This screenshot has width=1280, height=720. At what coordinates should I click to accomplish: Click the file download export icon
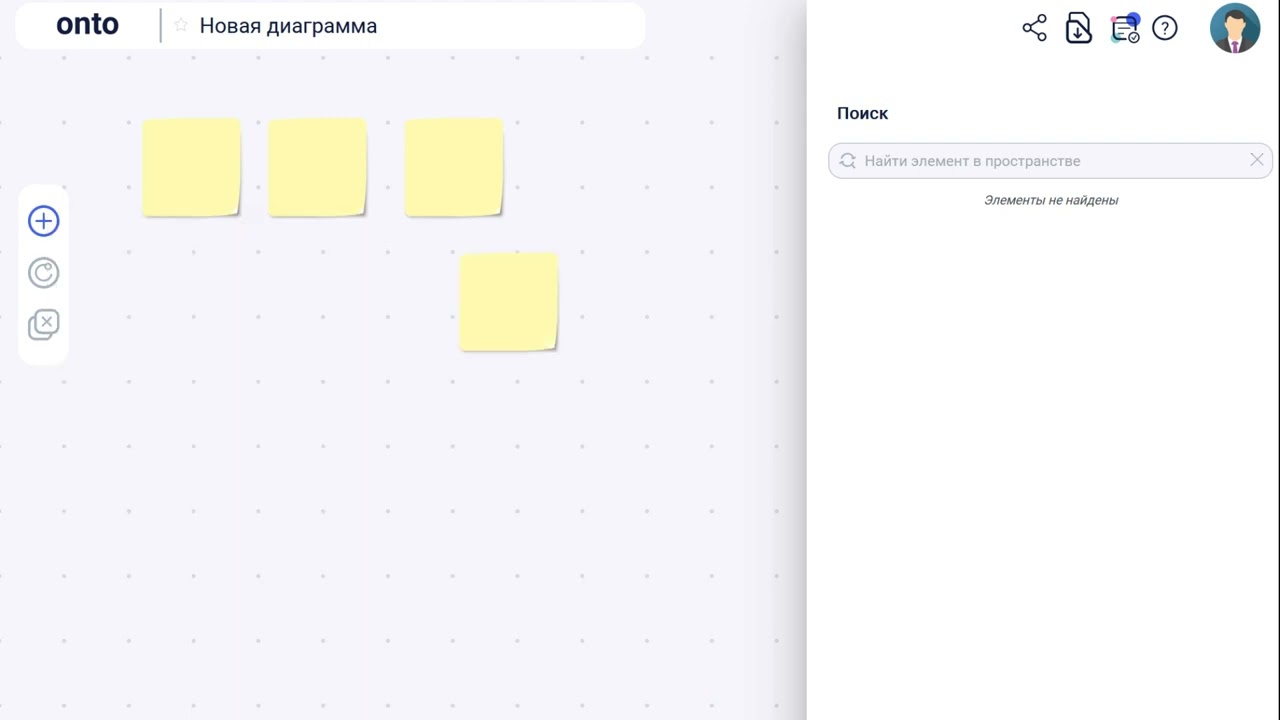tap(1079, 28)
